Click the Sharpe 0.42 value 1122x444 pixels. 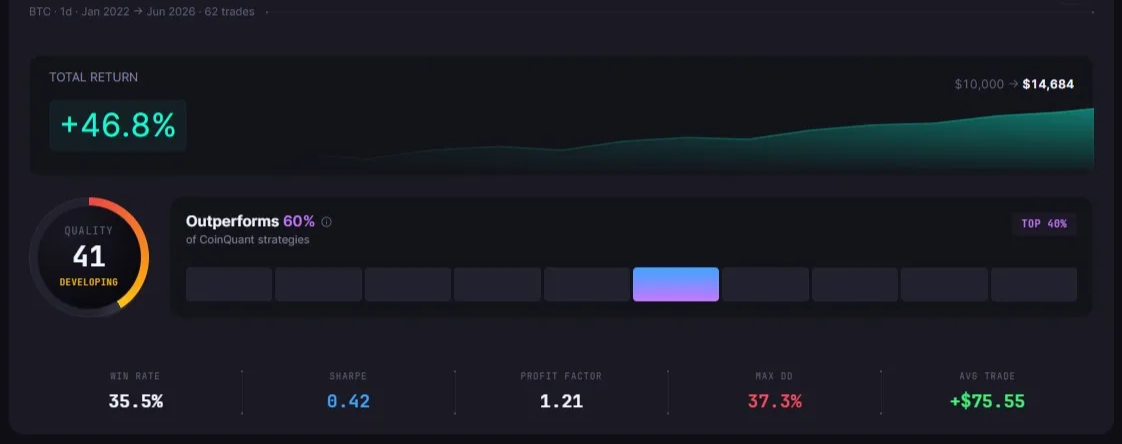[x=348, y=401]
